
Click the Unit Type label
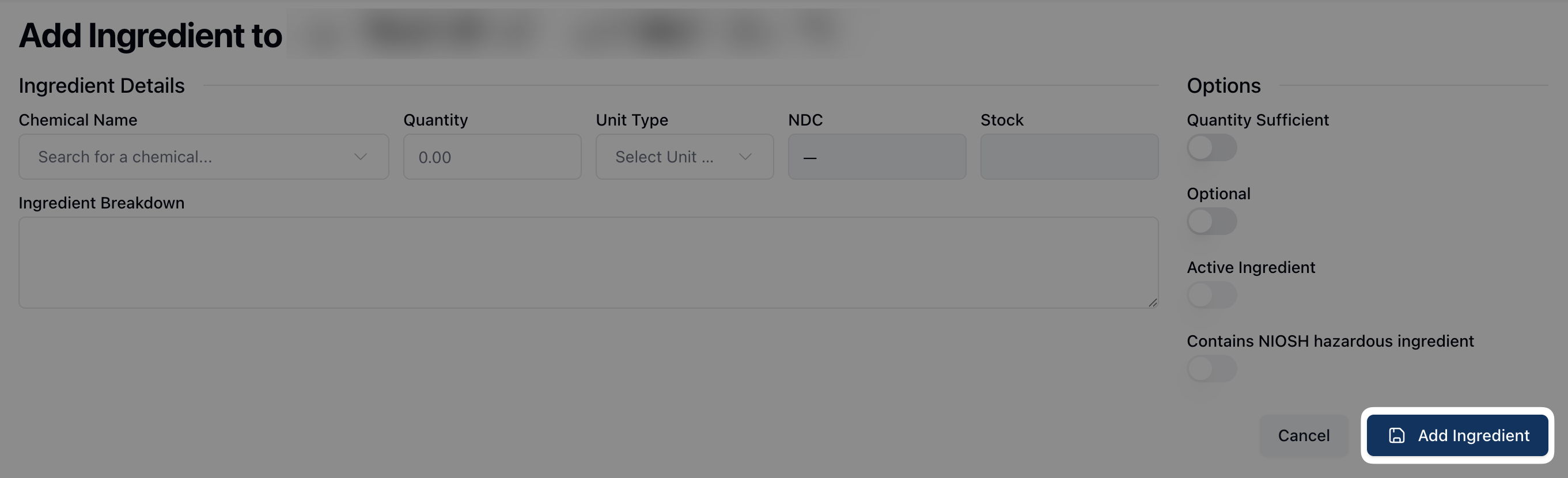click(632, 120)
